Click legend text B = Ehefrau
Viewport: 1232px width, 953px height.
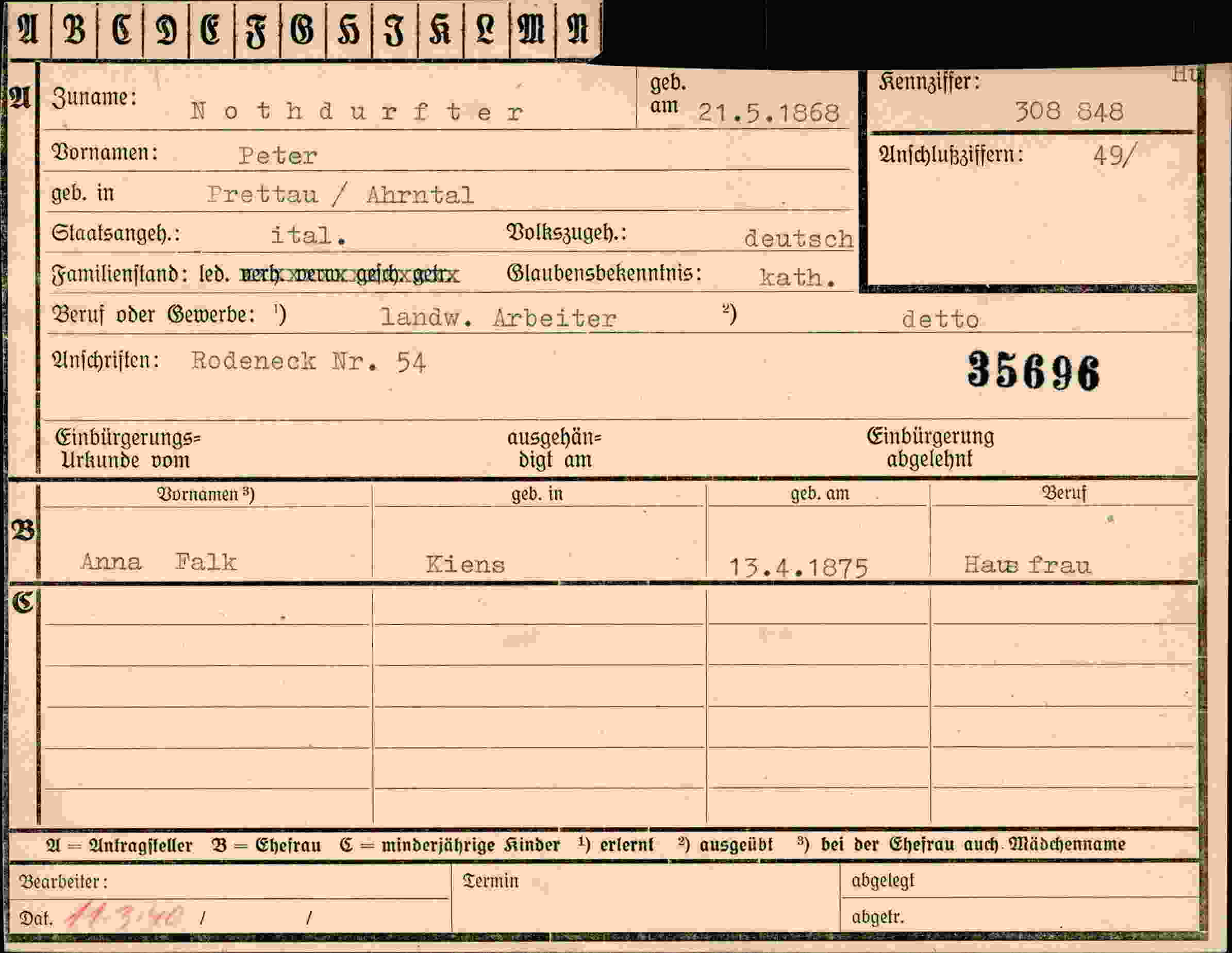coord(267,845)
